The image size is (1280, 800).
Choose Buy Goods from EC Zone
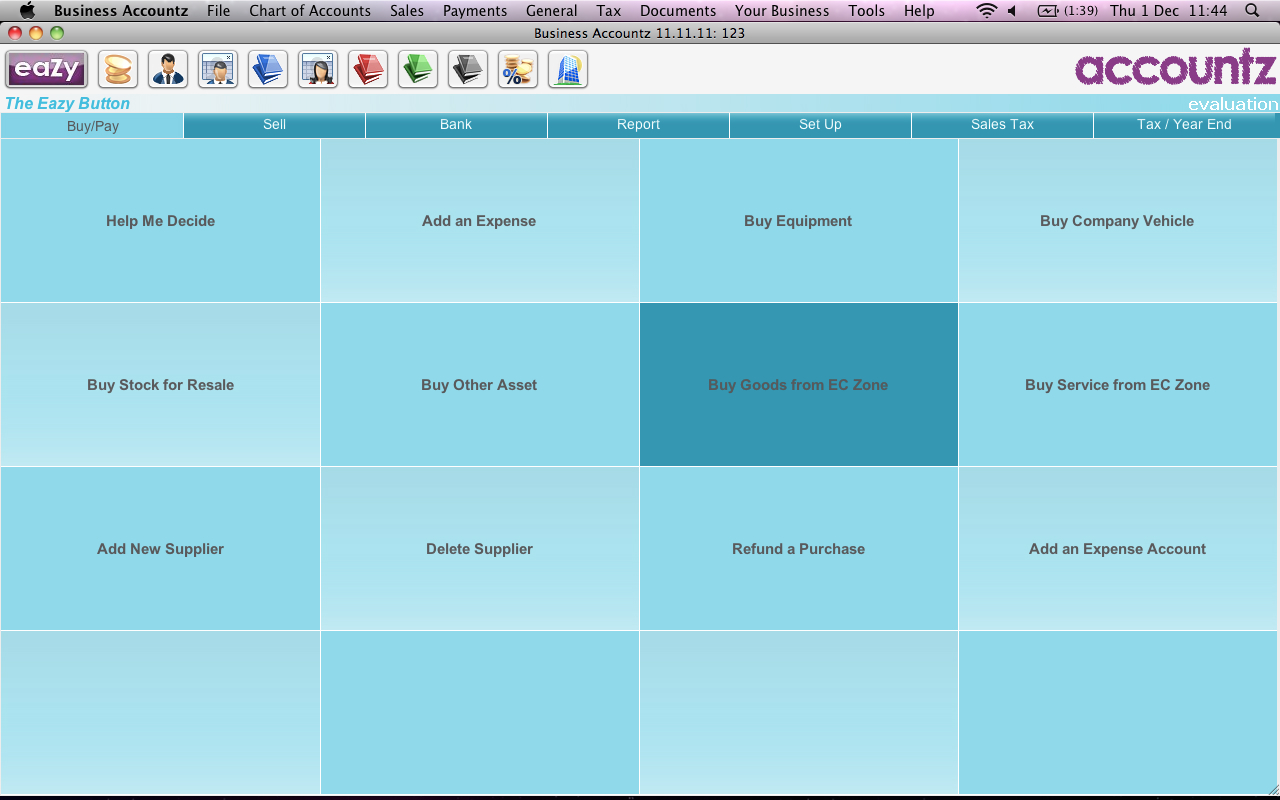click(x=798, y=385)
